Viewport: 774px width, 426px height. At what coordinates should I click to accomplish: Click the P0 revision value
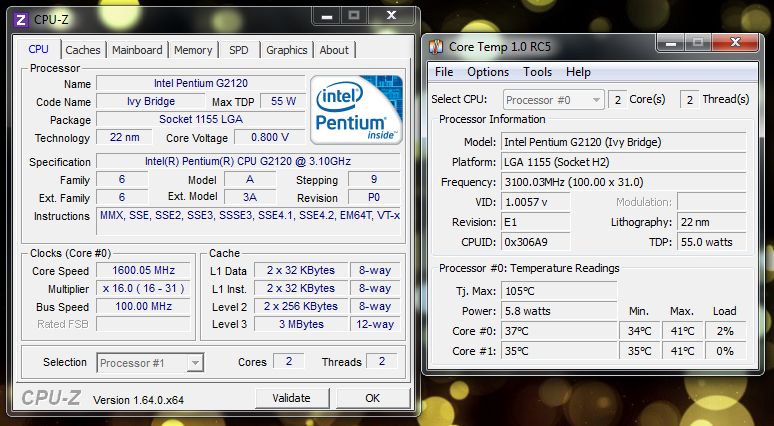tap(374, 197)
